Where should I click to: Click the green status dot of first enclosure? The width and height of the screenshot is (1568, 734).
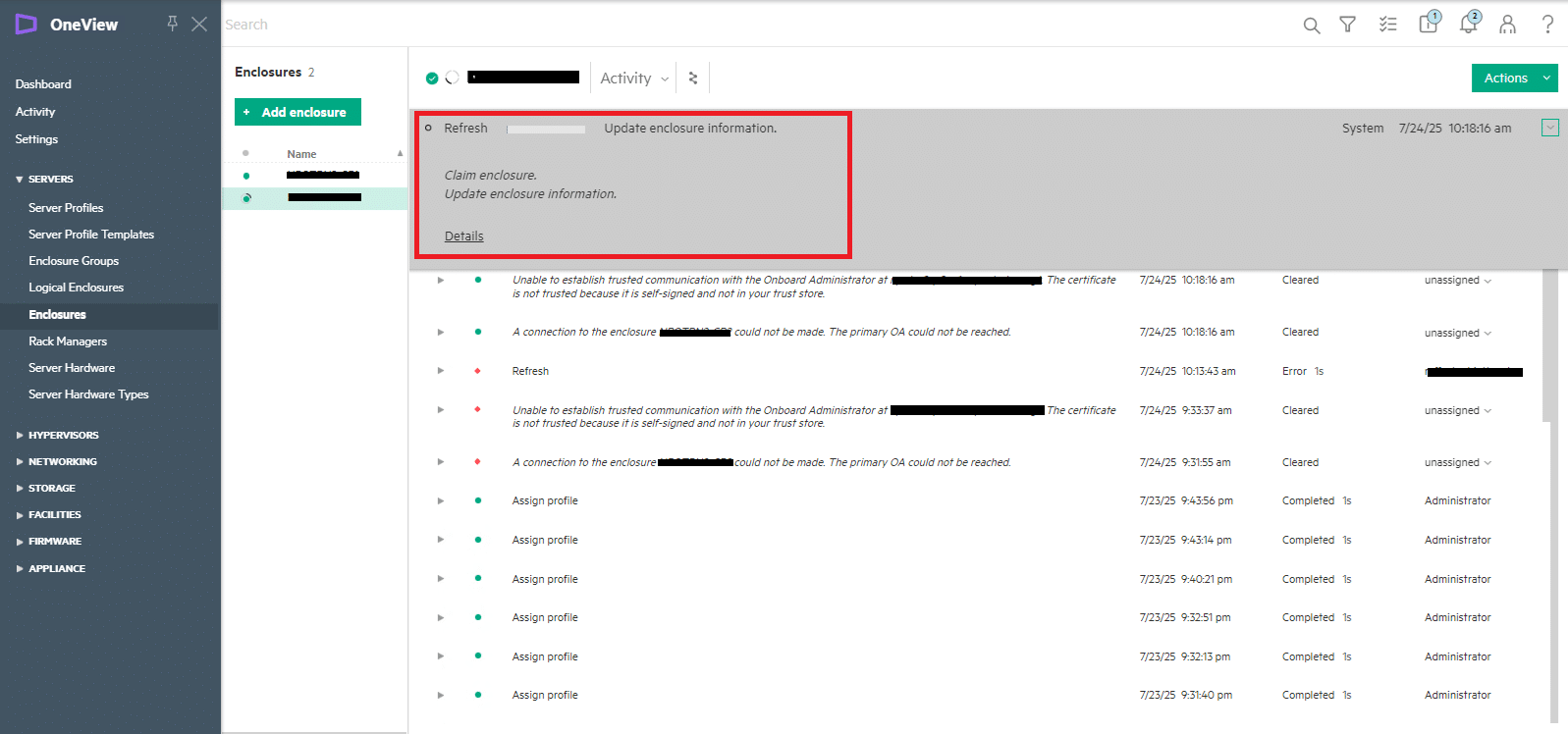pos(246,176)
